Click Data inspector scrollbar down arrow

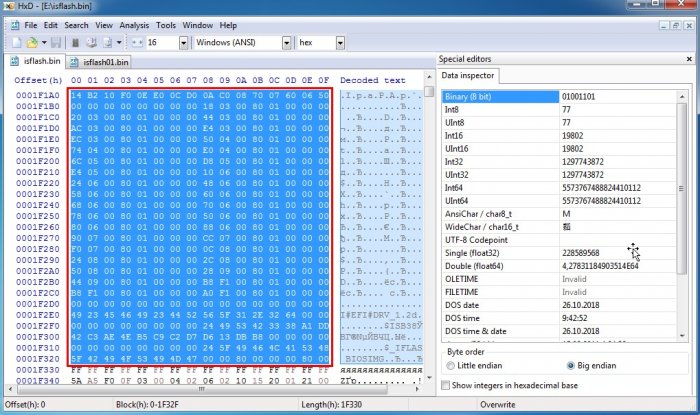point(682,336)
